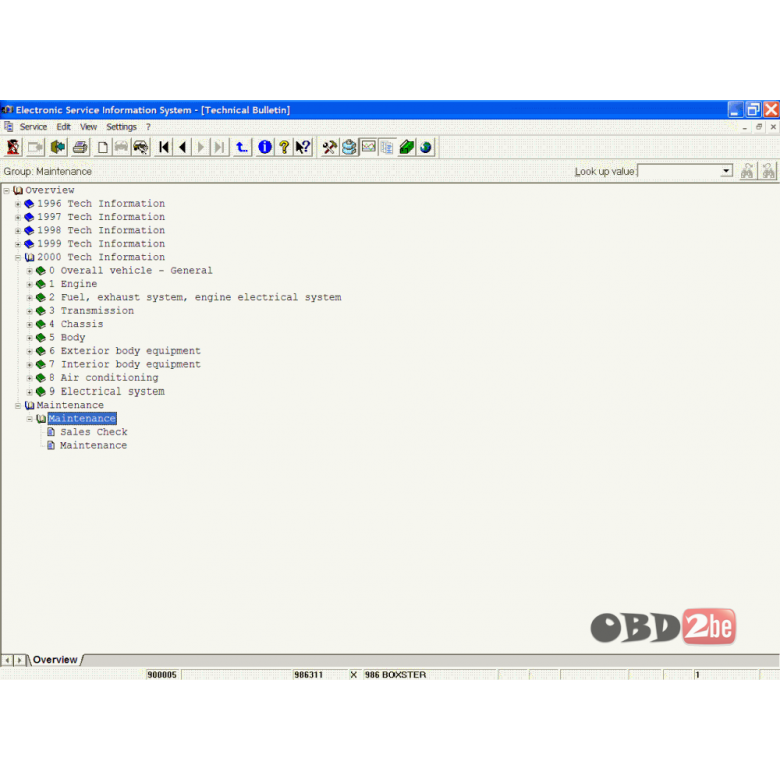Select the 5 Body item
Screen dimensions: 780x780
click(67, 338)
